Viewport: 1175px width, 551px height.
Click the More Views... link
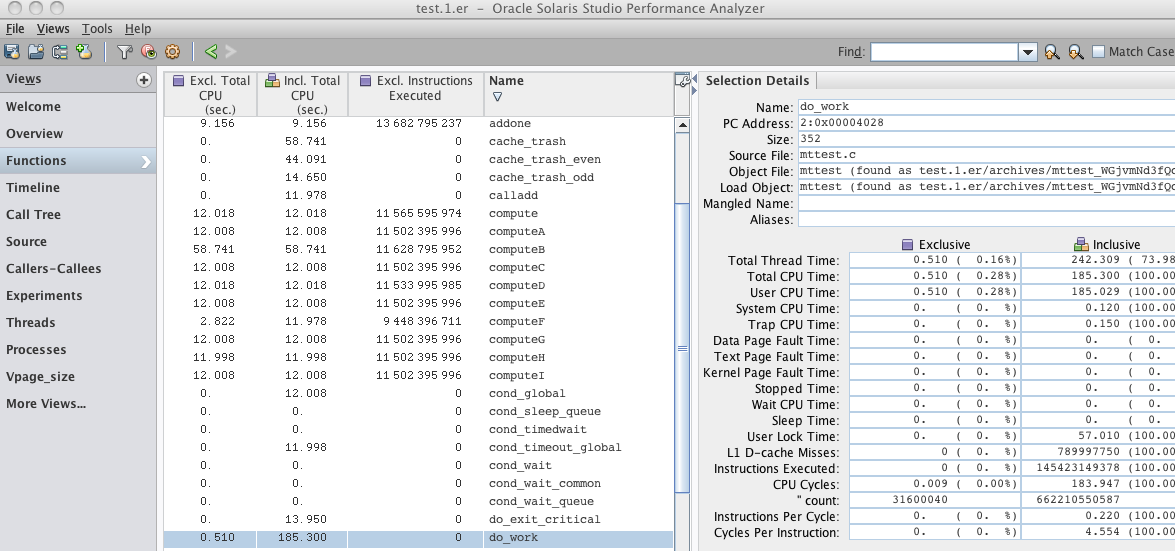[x=46, y=403]
